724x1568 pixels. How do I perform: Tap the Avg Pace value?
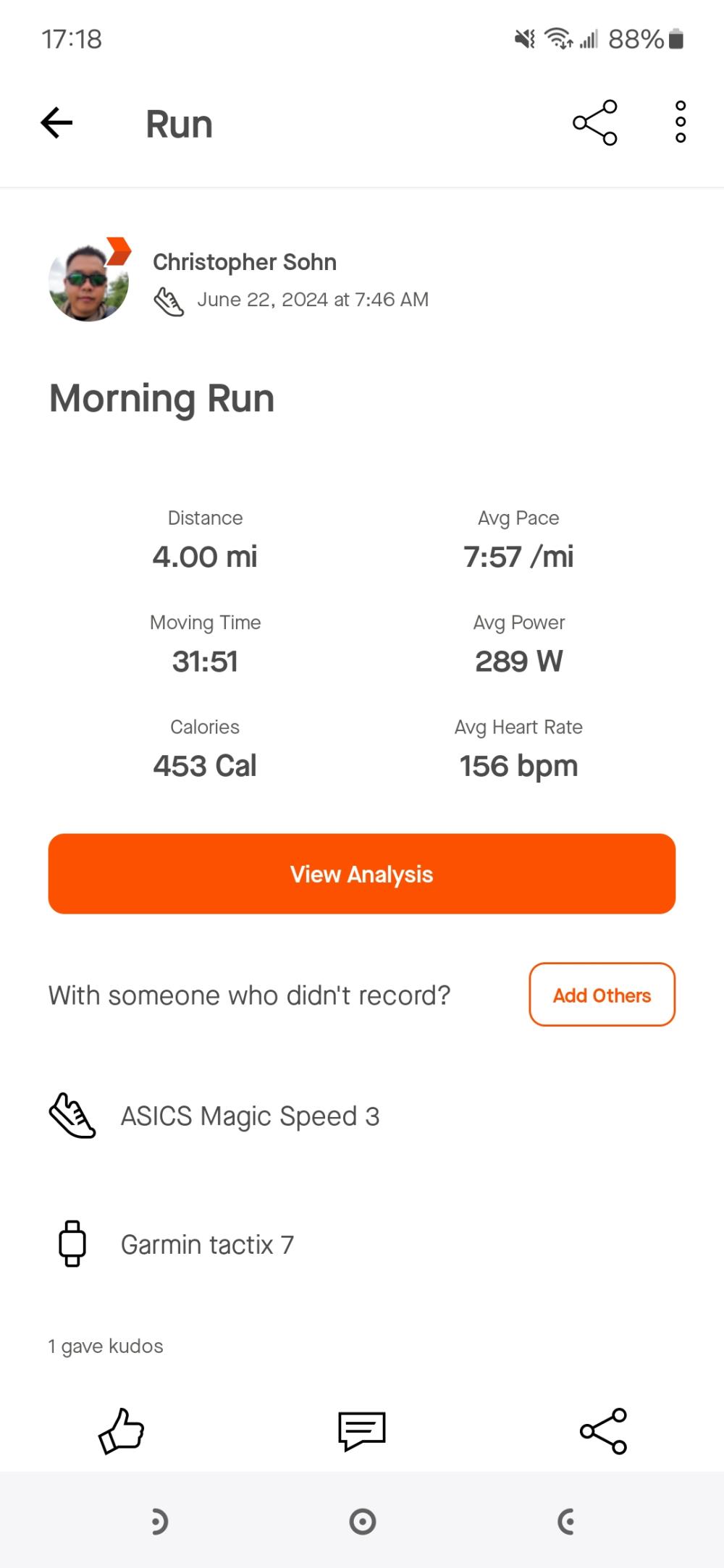point(518,557)
